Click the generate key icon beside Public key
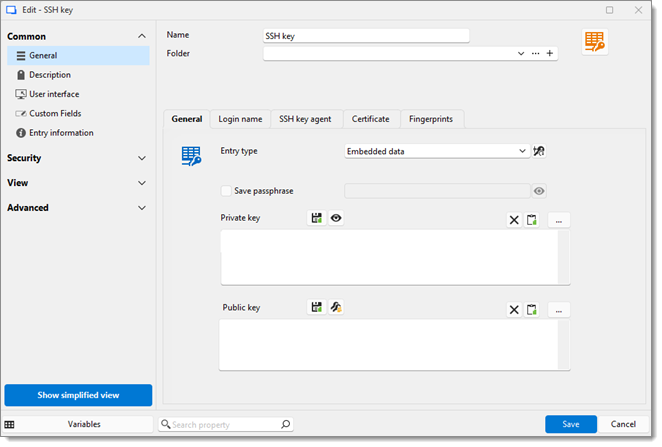This screenshot has height=447, width=662. (x=336, y=307)
